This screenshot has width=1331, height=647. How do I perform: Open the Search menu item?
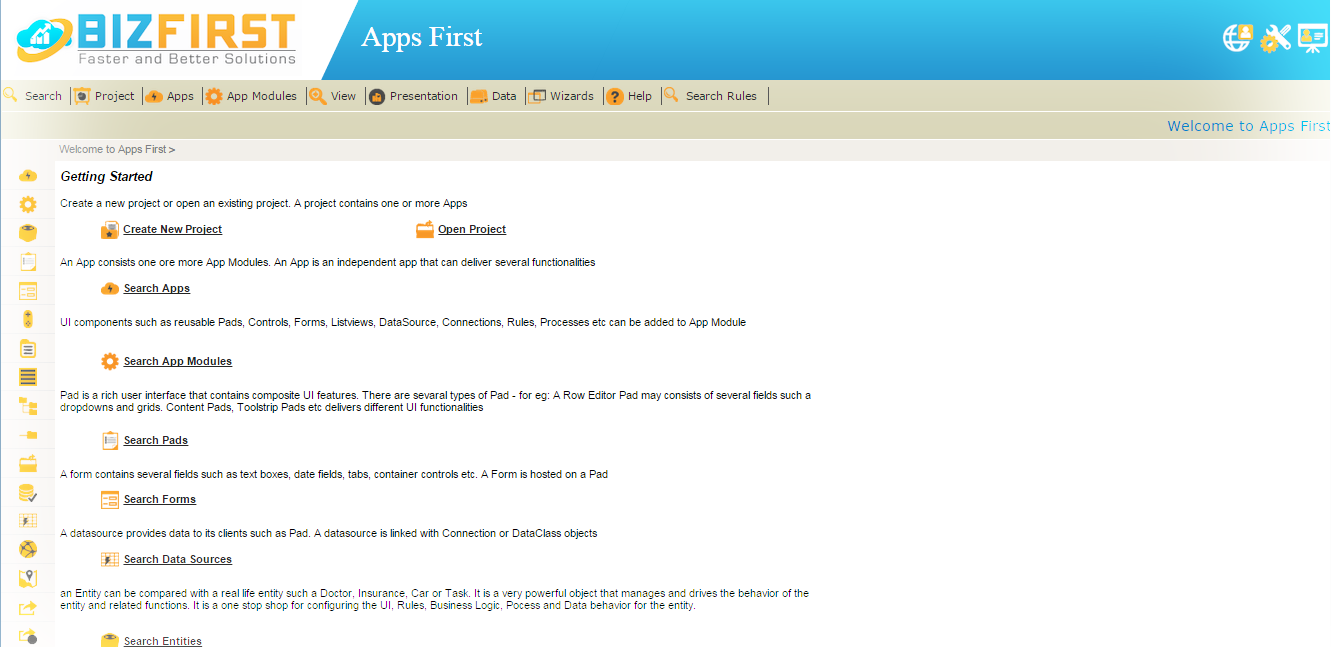(x=33, y=96)
